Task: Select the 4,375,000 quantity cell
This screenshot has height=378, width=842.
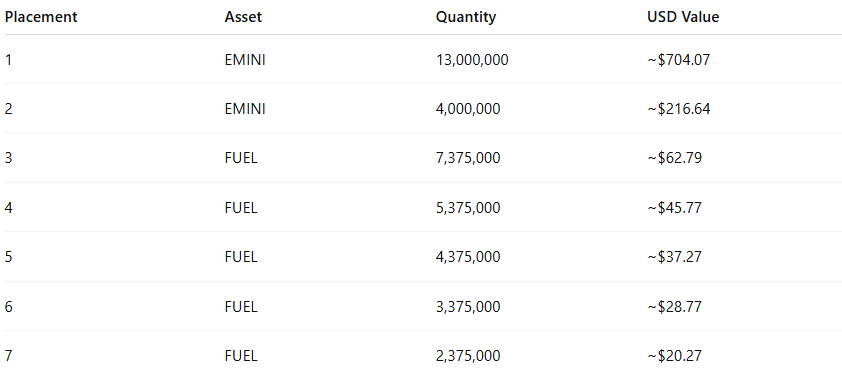Action: point(468,257)
